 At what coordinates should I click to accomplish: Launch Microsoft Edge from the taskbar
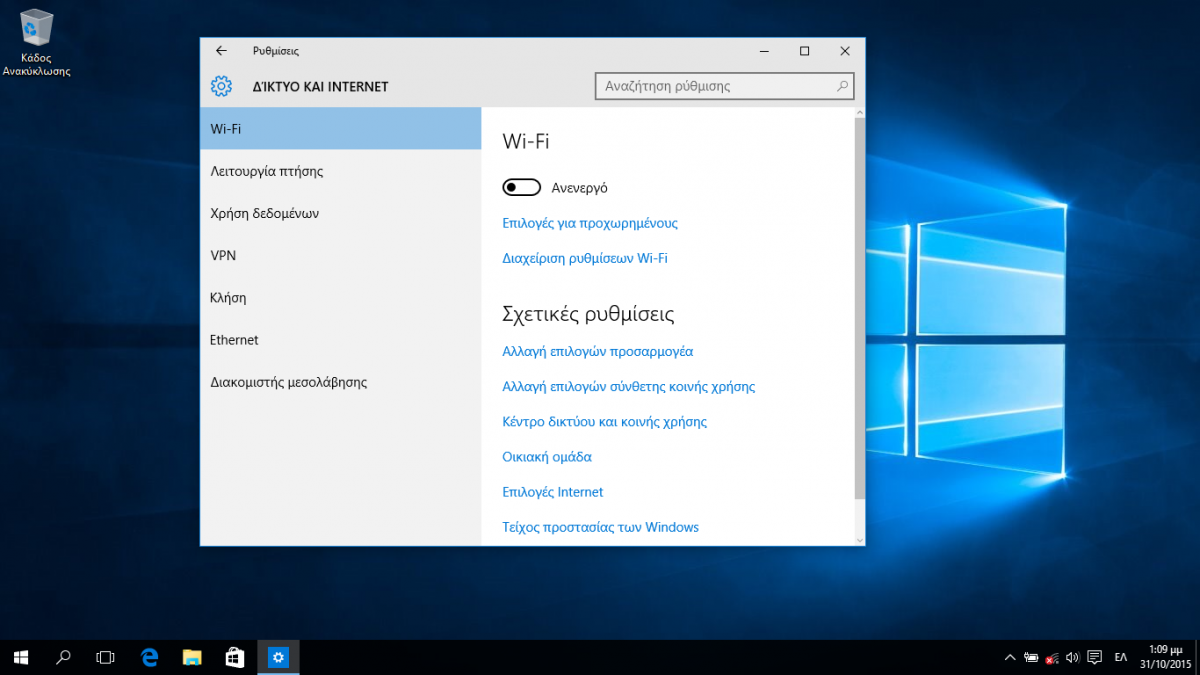[150, 657]
